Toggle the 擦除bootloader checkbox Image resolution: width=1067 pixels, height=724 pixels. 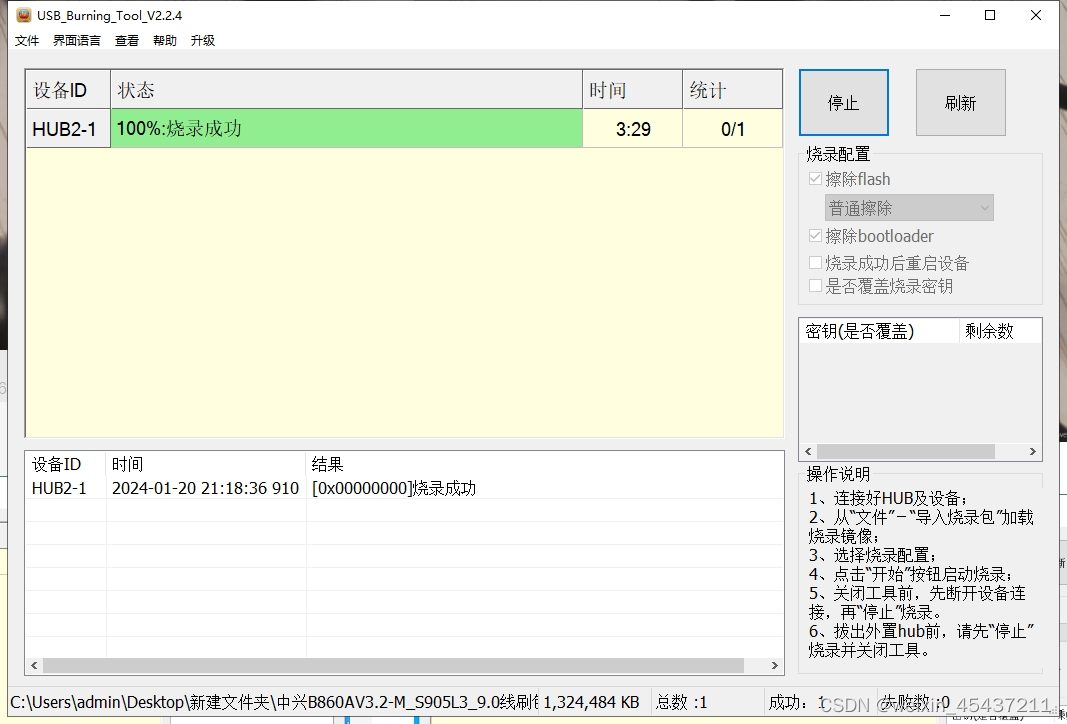(815, 236)
